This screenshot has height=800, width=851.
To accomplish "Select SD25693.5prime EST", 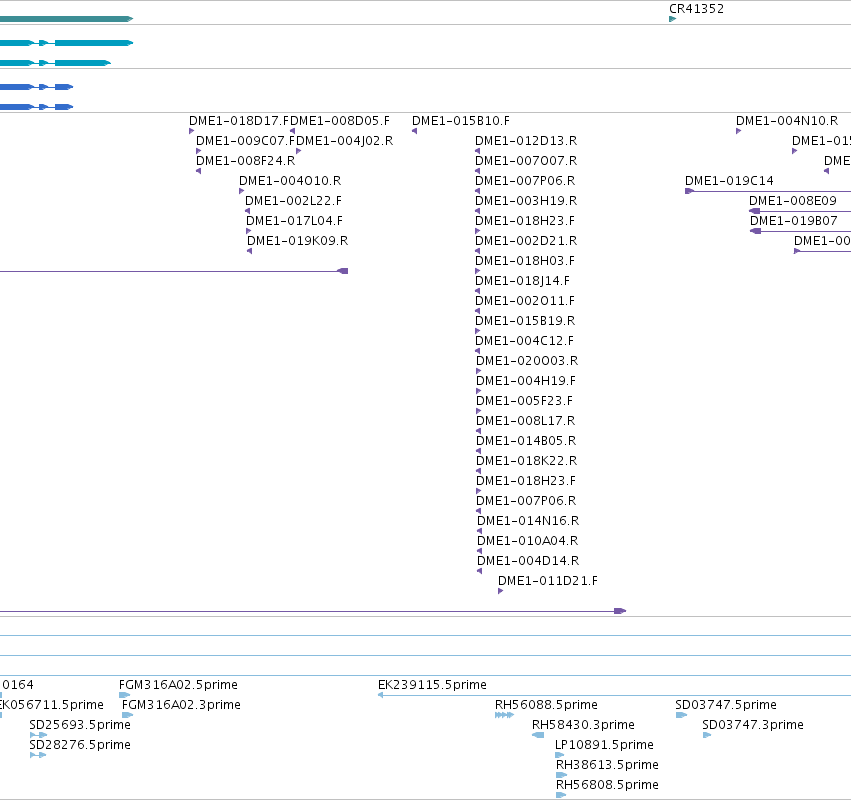I will point(80,725).
